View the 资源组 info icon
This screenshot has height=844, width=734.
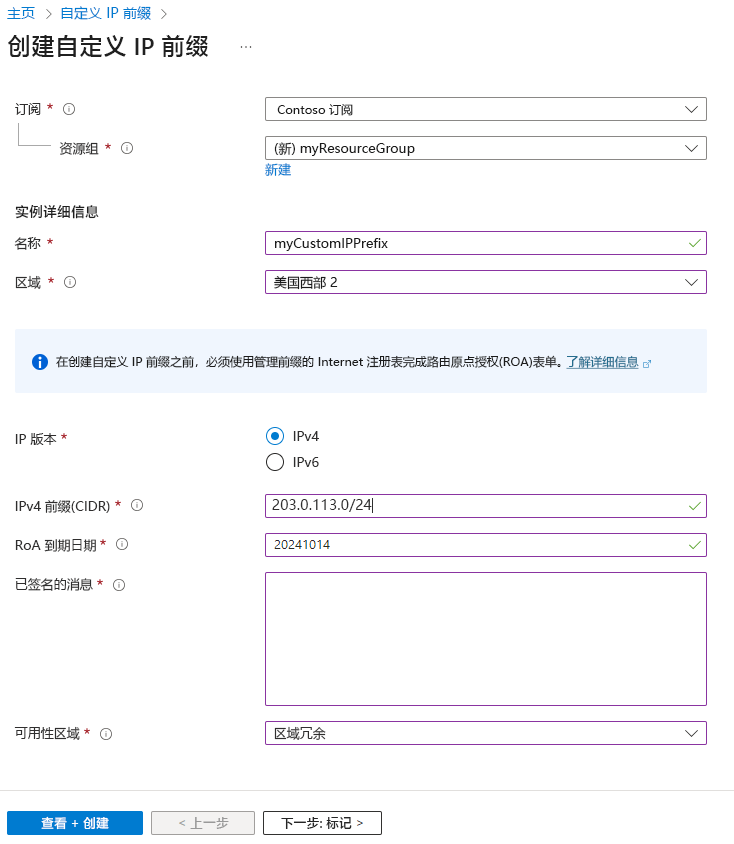tap(126, 147)
